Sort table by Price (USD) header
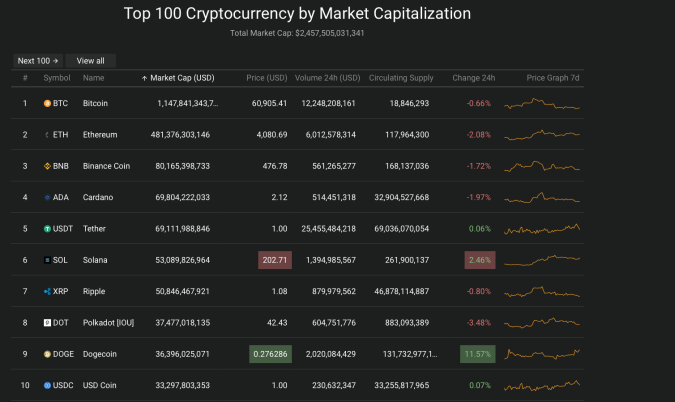 pos(266,78)
